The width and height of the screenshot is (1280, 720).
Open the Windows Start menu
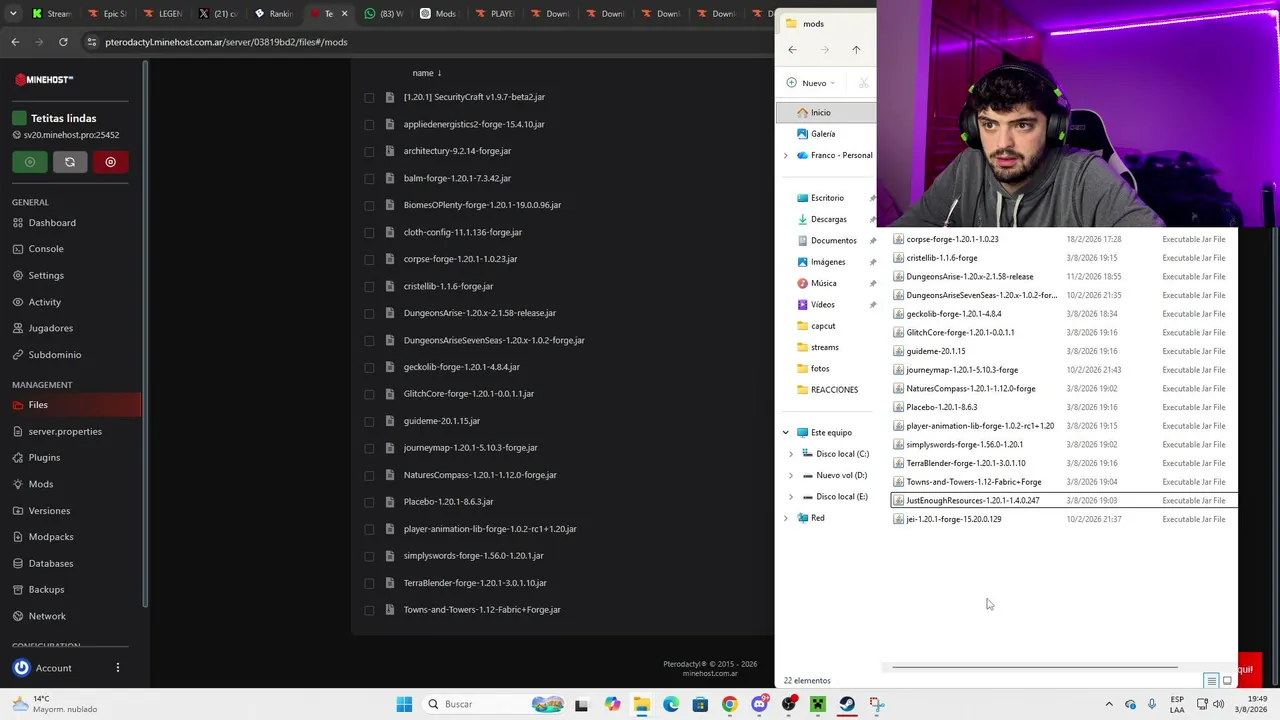pyautogui.click(x=404, y=704)
